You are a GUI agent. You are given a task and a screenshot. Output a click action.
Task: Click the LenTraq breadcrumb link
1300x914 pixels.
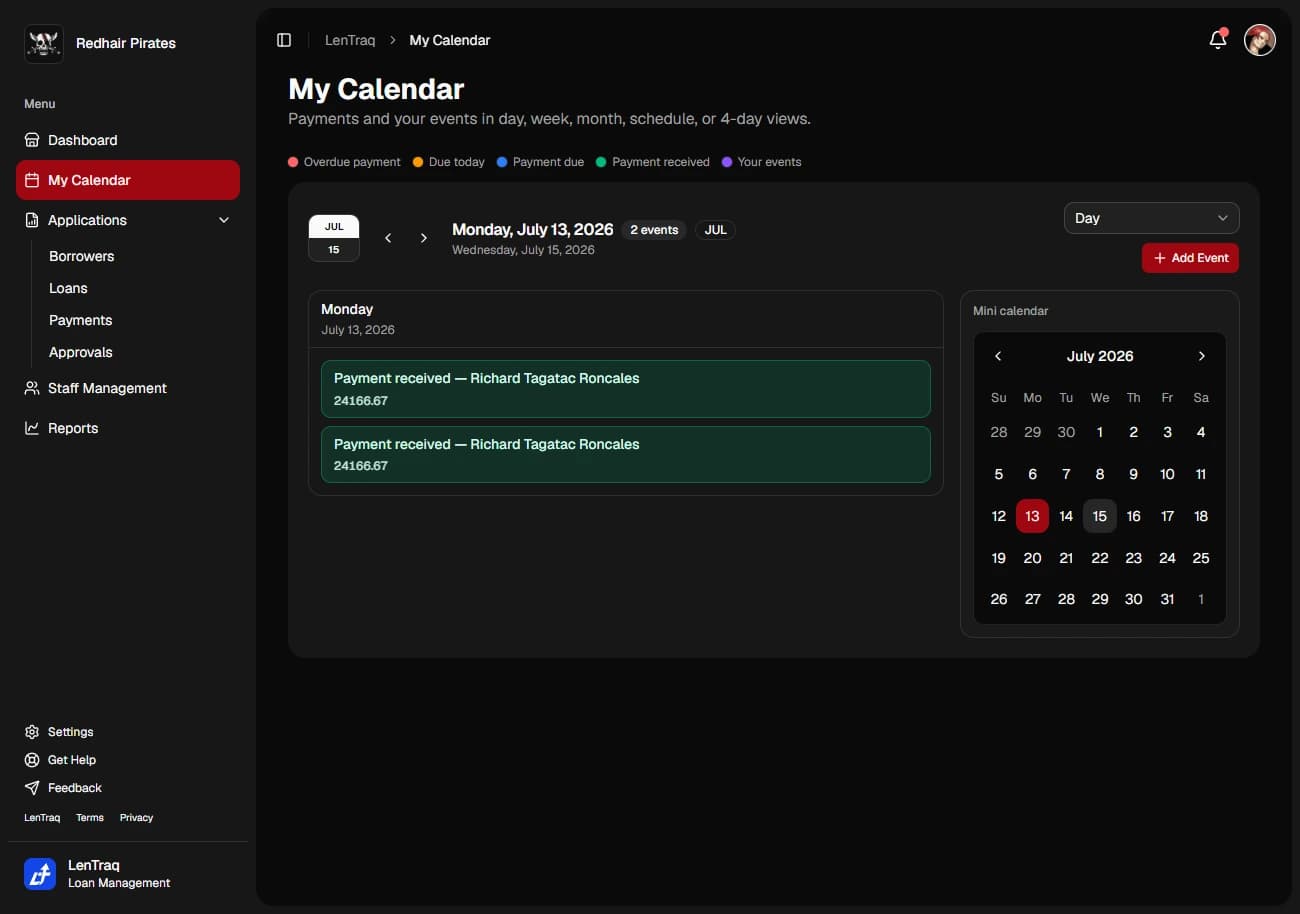(350, 40)
